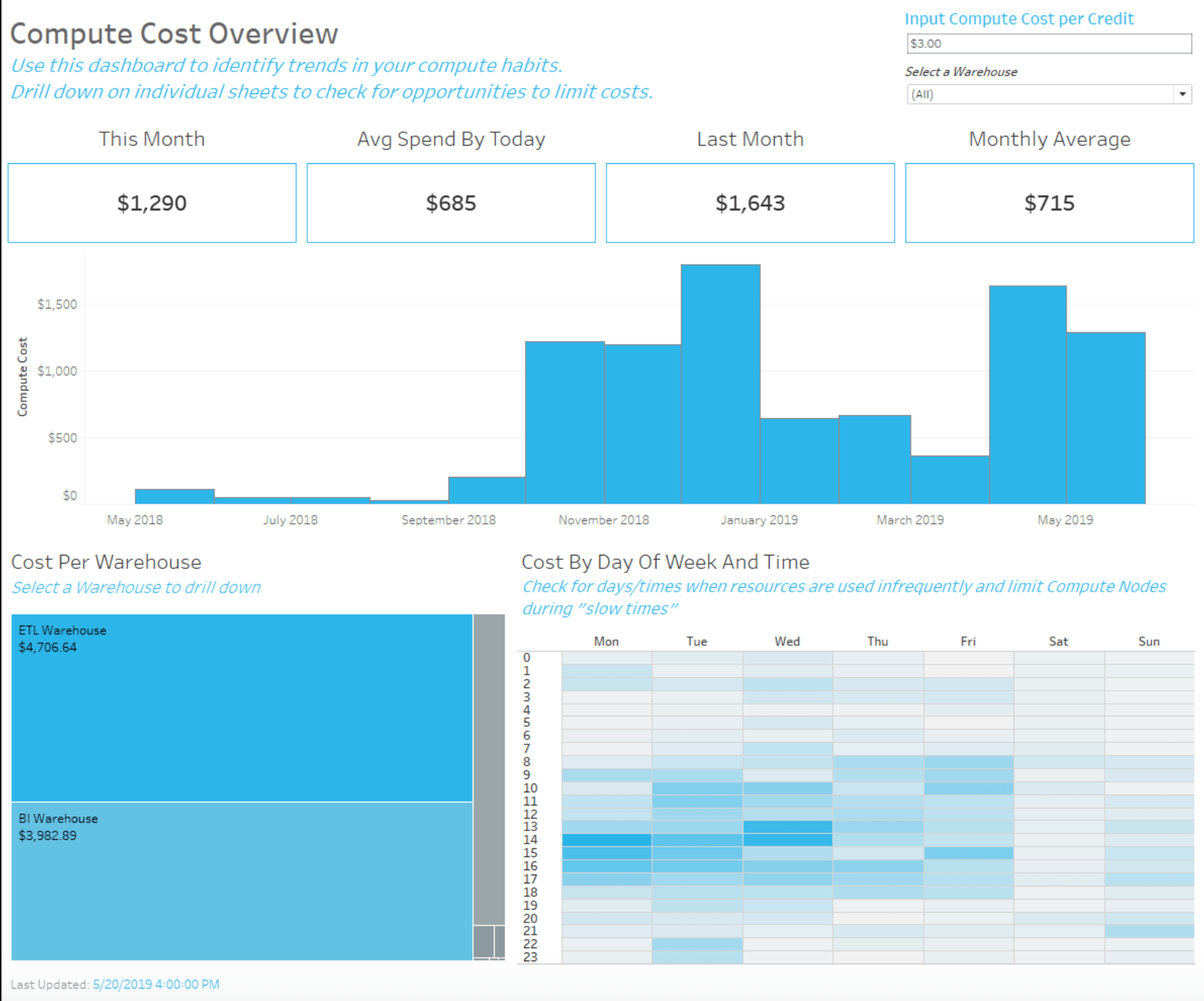Select hour 0 label on heatmap axis

tap(528, 658)
